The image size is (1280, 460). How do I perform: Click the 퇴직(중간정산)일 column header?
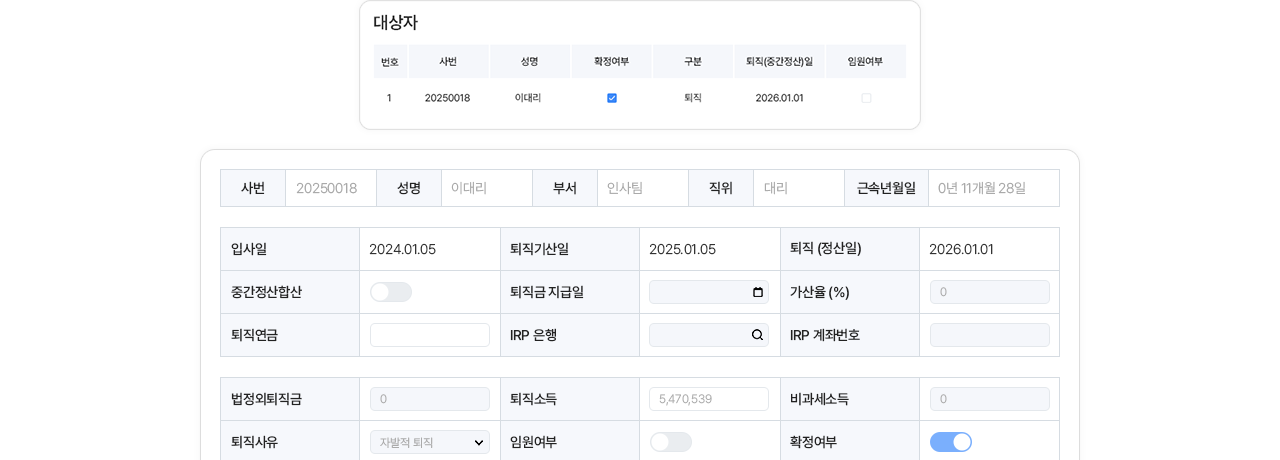[x=779, y=62]
